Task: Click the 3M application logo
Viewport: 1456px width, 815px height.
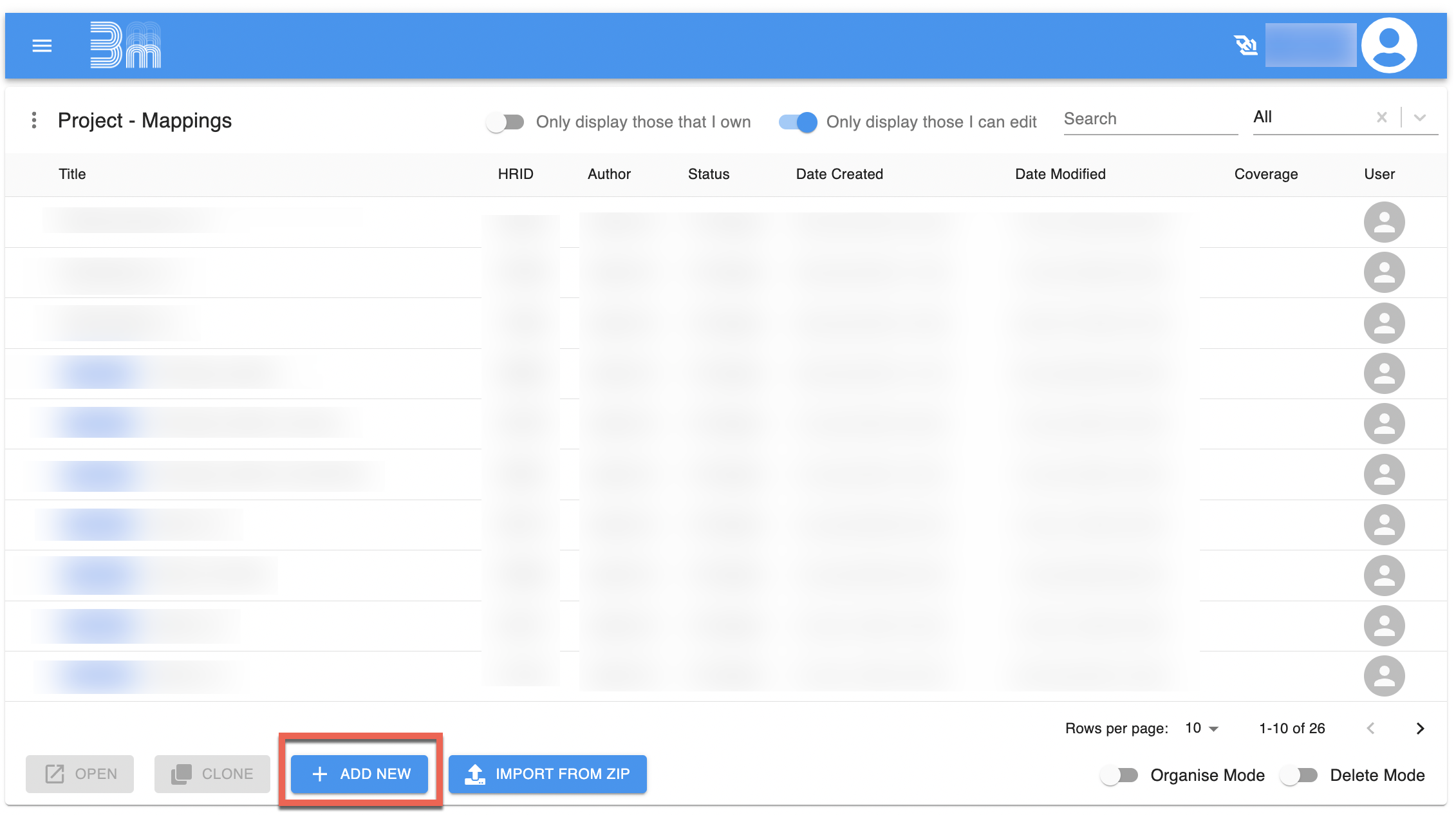Action: 125,45
